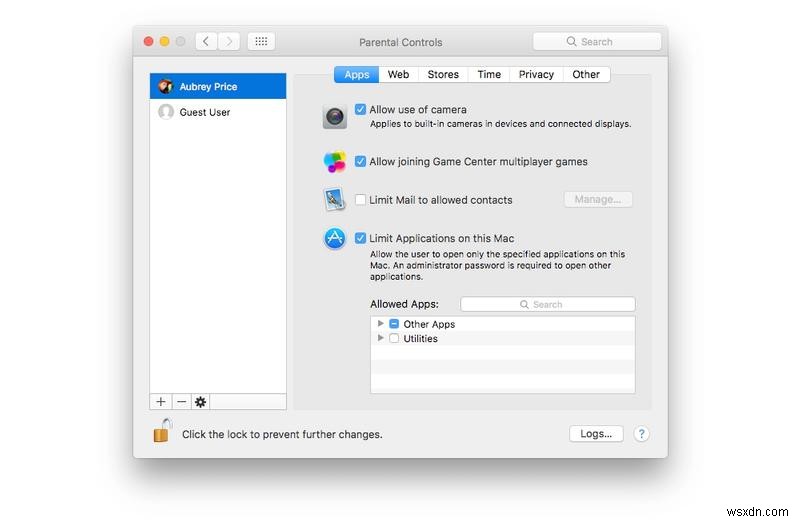
Task: Click the camera icon
Action: tap(335, 116)
